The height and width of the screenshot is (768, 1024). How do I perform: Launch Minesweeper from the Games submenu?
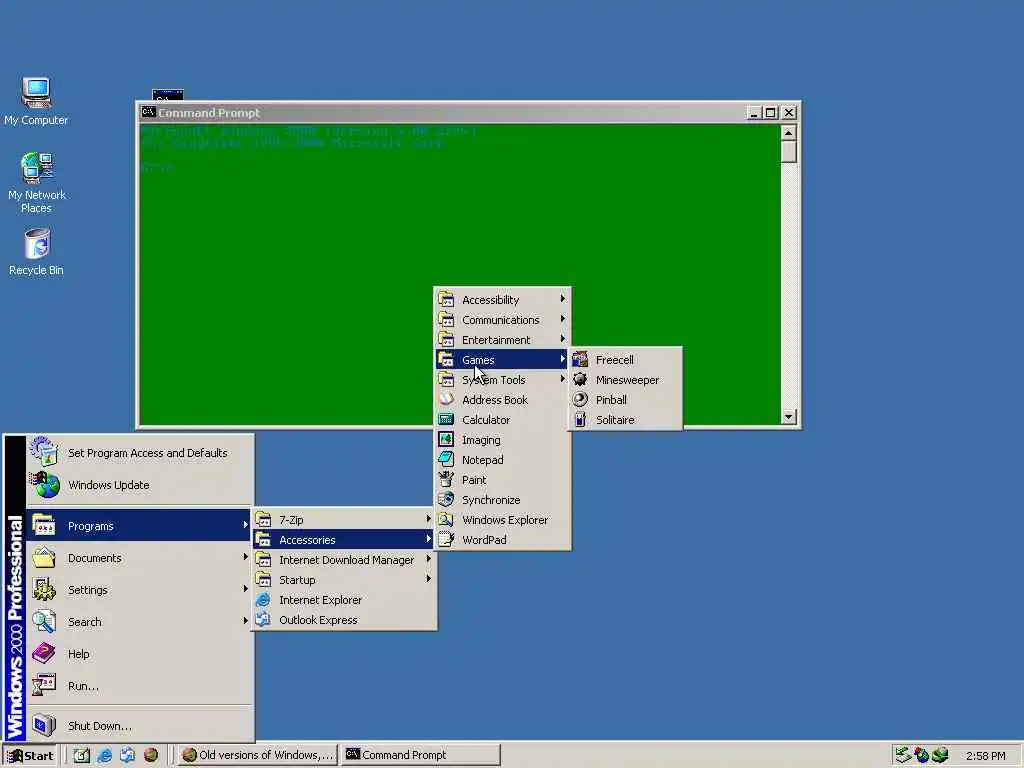(x=626, y=380)
